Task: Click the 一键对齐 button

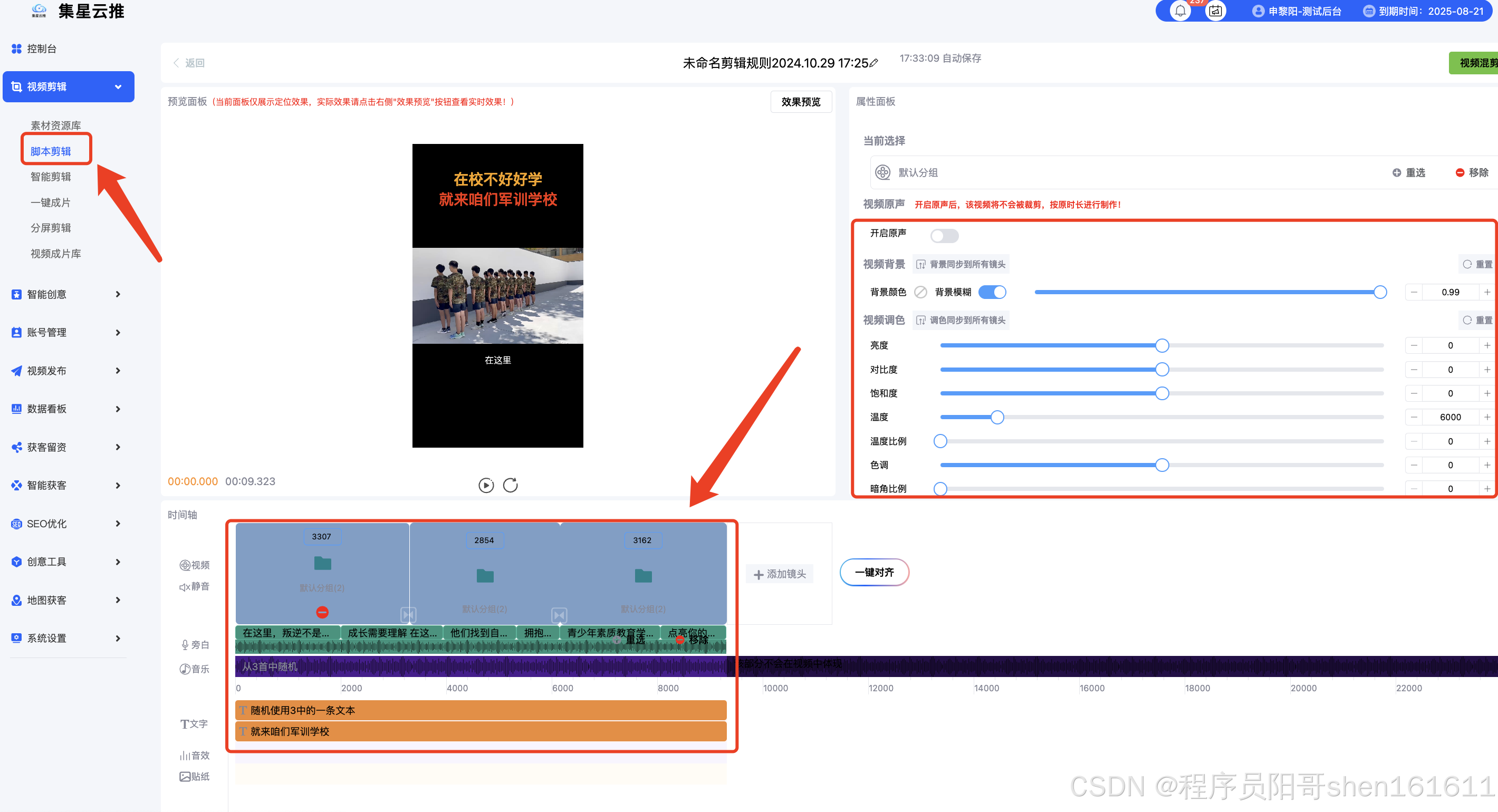Action: (x=874, y=573)
